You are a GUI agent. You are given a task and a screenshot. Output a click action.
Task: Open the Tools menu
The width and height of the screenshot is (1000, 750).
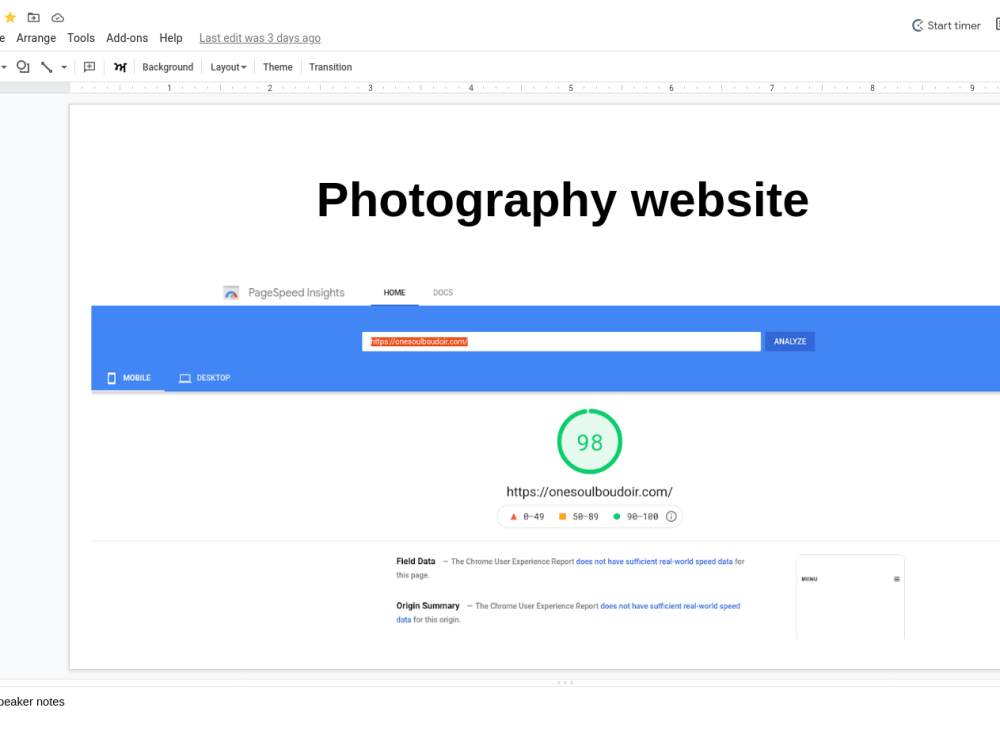click(81, 38)
